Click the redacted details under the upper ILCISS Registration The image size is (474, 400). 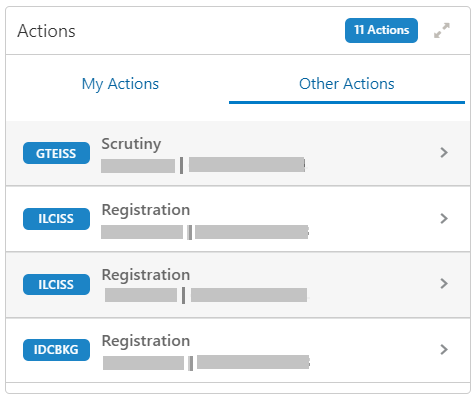pos(205,232)
